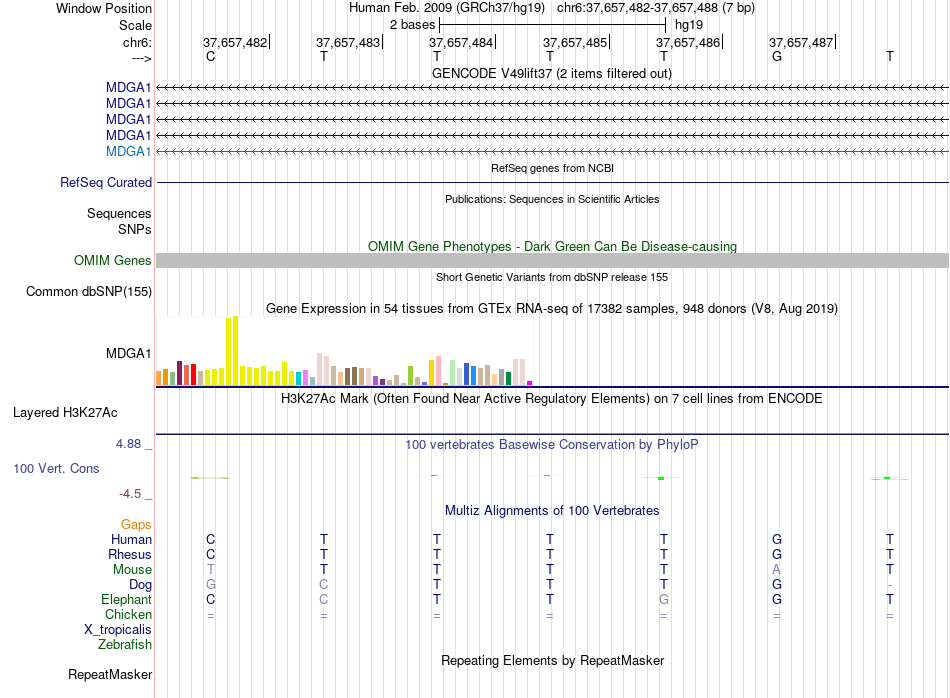This screenshot has width=950, height=698.
Task: Click the green OMIM Gene Phenotypes title
Action: [x=553, y=247]
